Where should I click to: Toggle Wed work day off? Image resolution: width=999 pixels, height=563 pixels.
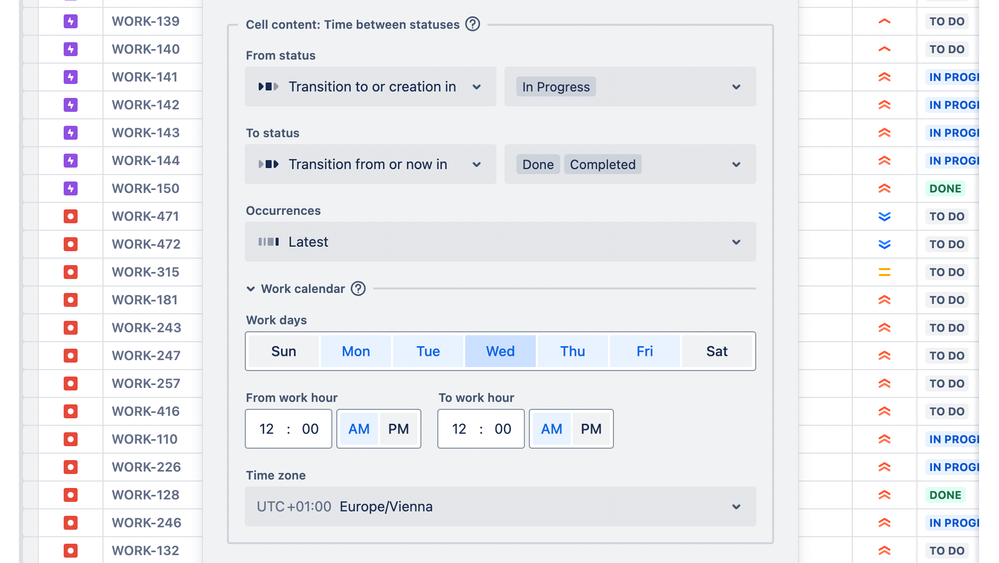pyautogui.click(x=500, y=351)
